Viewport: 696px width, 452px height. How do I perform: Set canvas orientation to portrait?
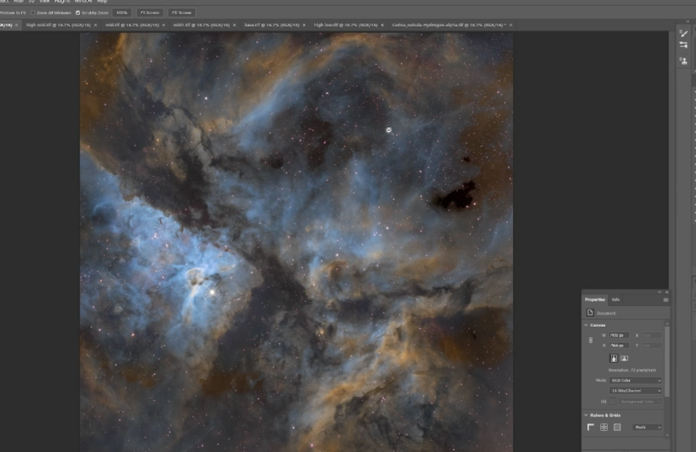(x=613, y=358)
